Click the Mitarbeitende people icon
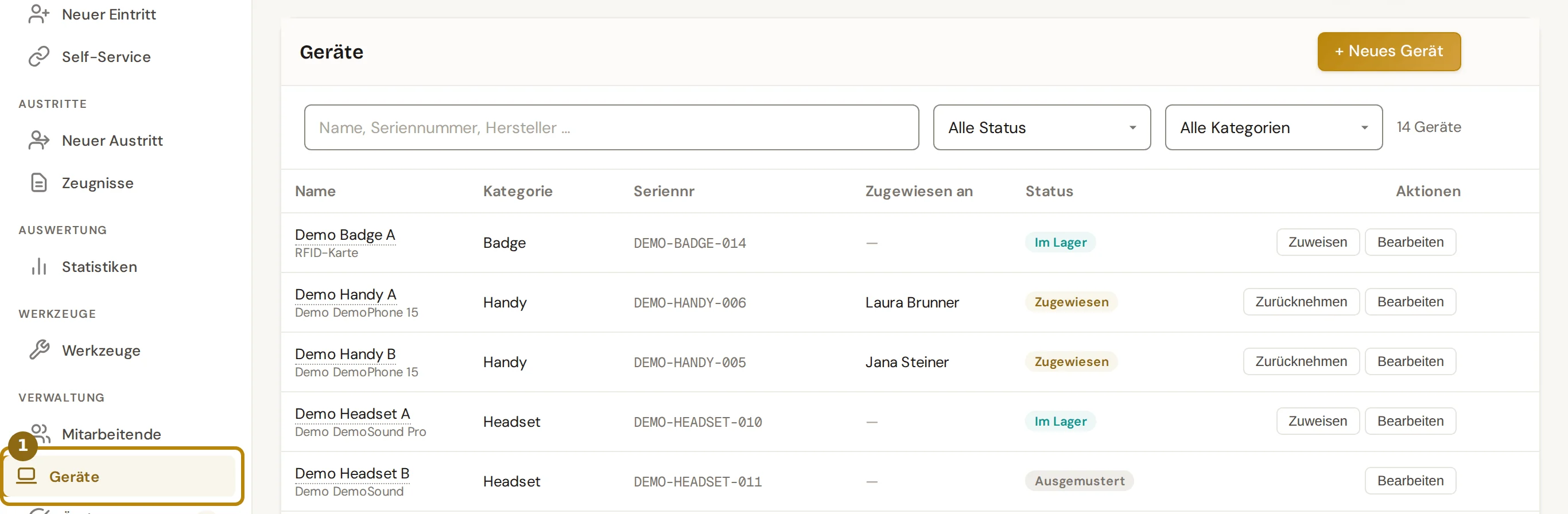The height and width of the screenshot is (514, 1568). (40, 433)
